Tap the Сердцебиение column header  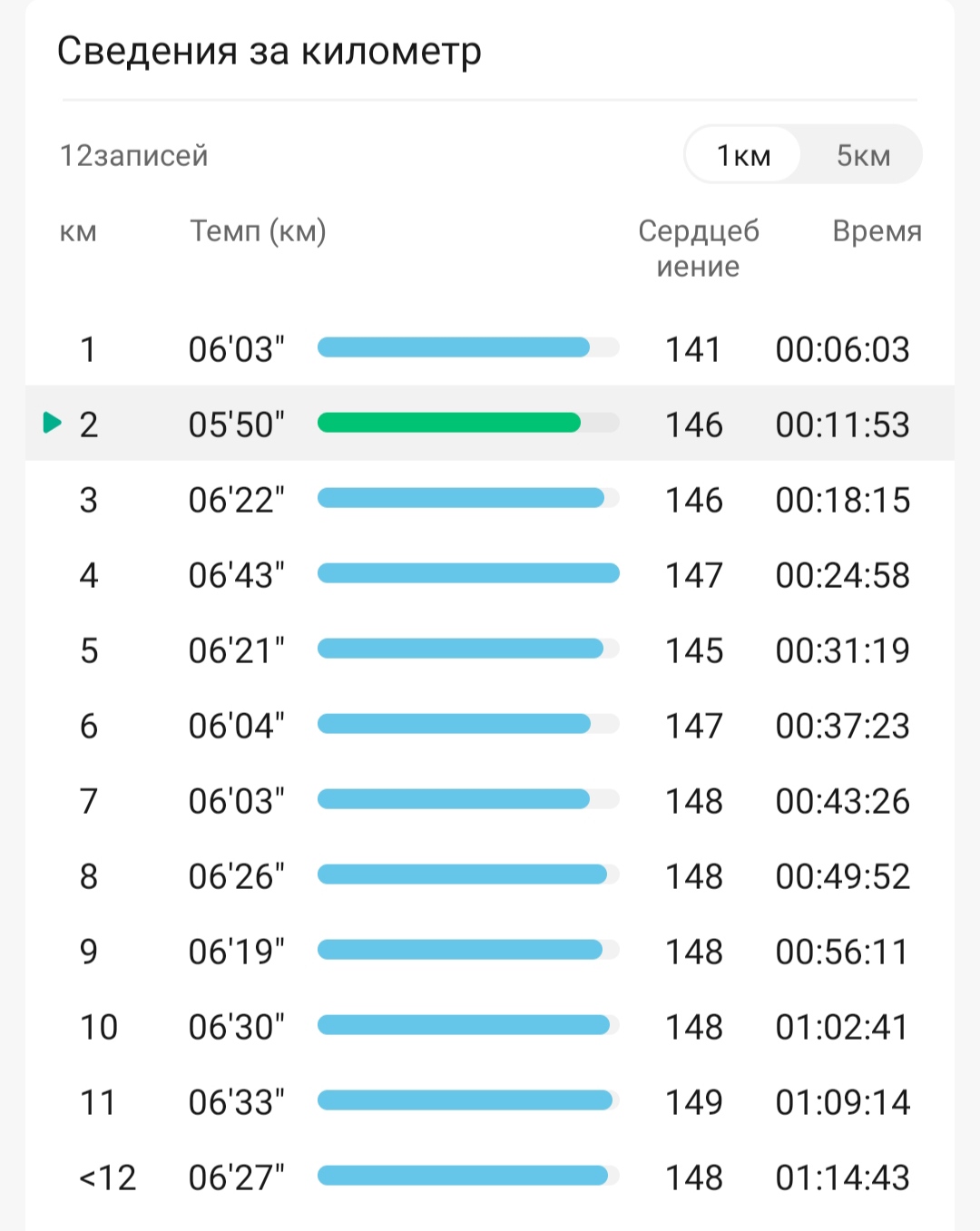point(698,248)
